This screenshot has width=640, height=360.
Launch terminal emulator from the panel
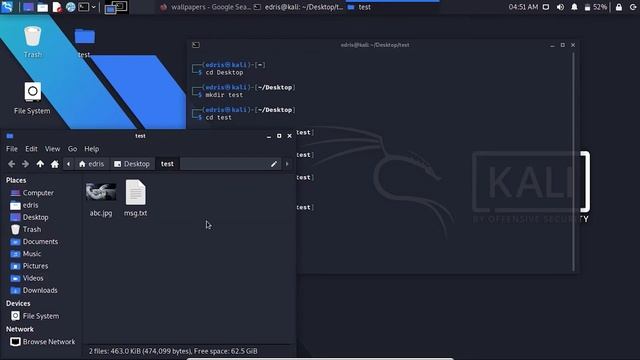pyautogui.click(x=83, y=7)
